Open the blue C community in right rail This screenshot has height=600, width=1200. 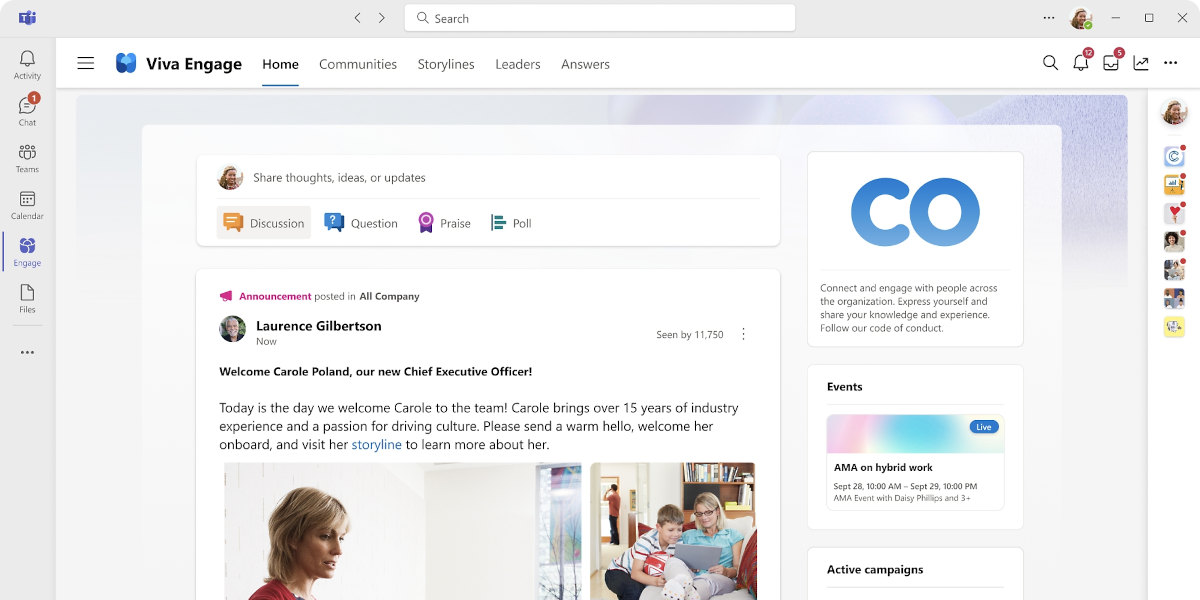tap(1174, 156)
